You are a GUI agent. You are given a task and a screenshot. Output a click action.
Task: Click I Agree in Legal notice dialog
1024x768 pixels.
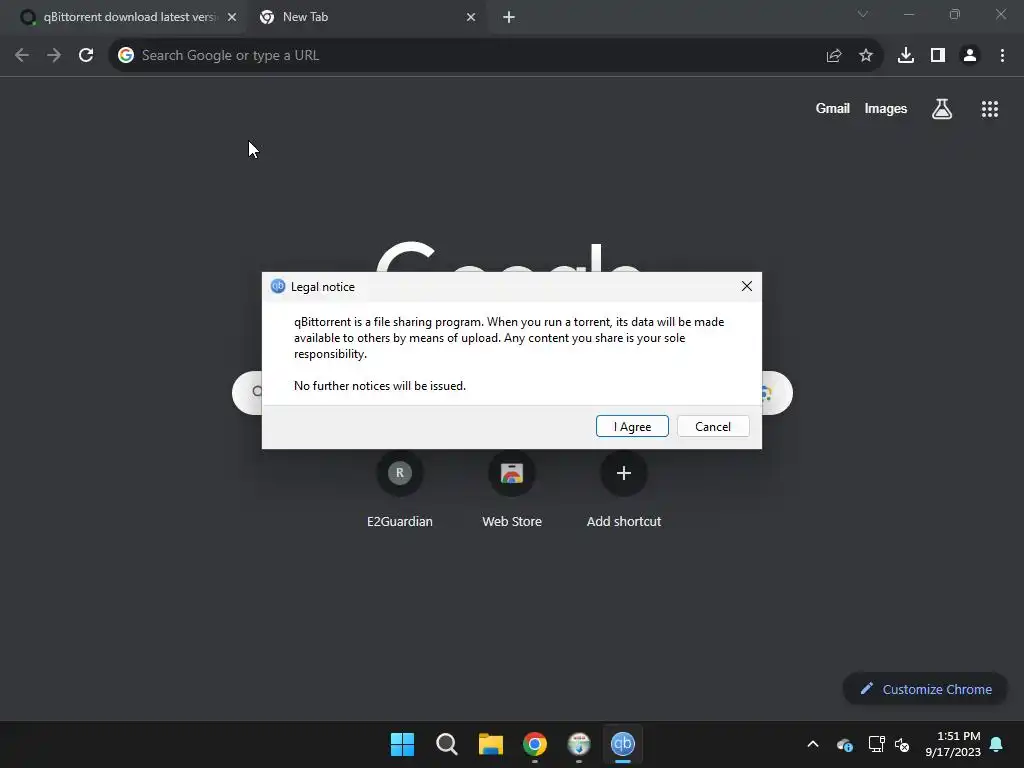632,426
